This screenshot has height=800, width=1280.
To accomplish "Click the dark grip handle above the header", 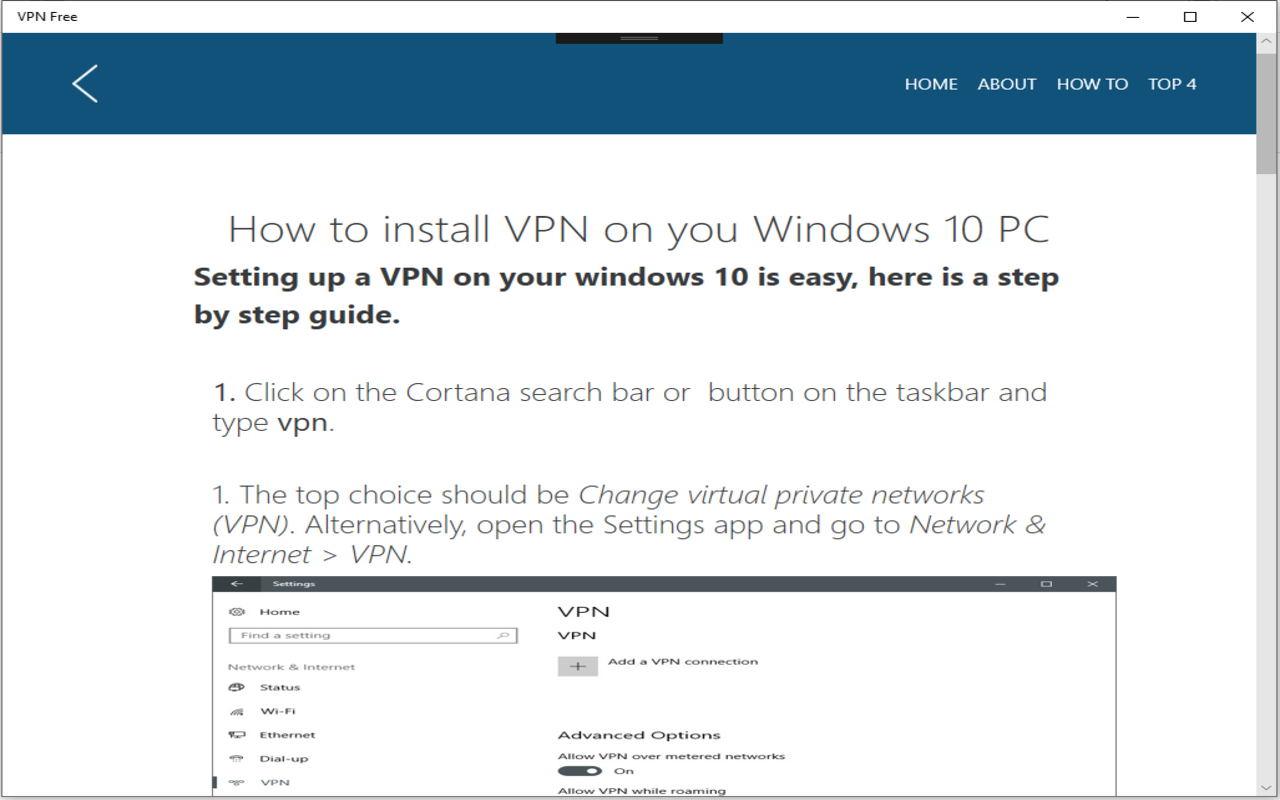I will (x=639, y=38).
